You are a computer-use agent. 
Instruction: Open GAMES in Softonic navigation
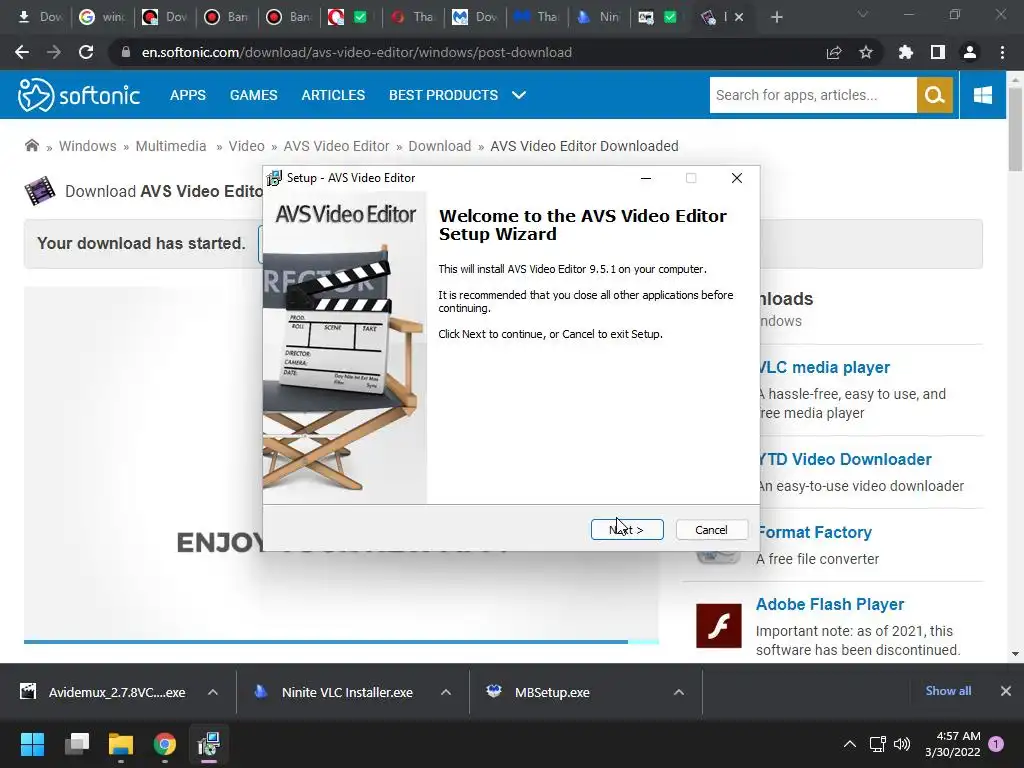tap(253, 95)
